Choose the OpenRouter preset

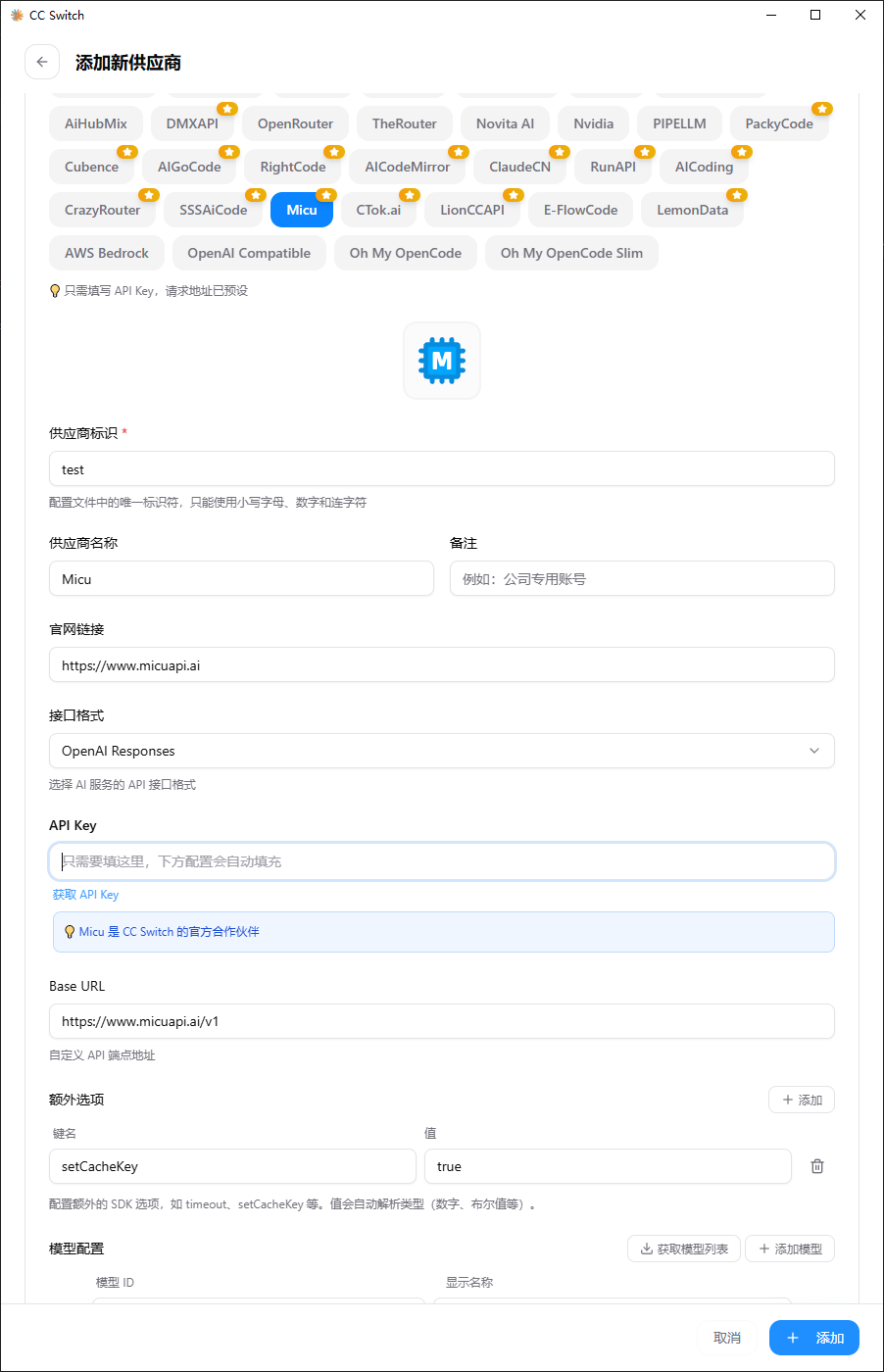(295, 123)
